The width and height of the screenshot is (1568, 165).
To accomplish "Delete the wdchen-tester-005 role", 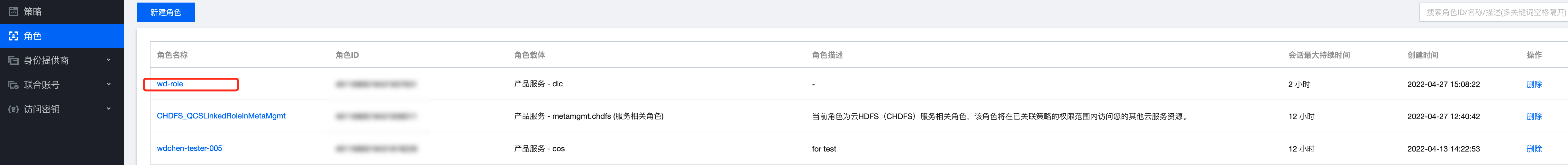I will 1534,149.
